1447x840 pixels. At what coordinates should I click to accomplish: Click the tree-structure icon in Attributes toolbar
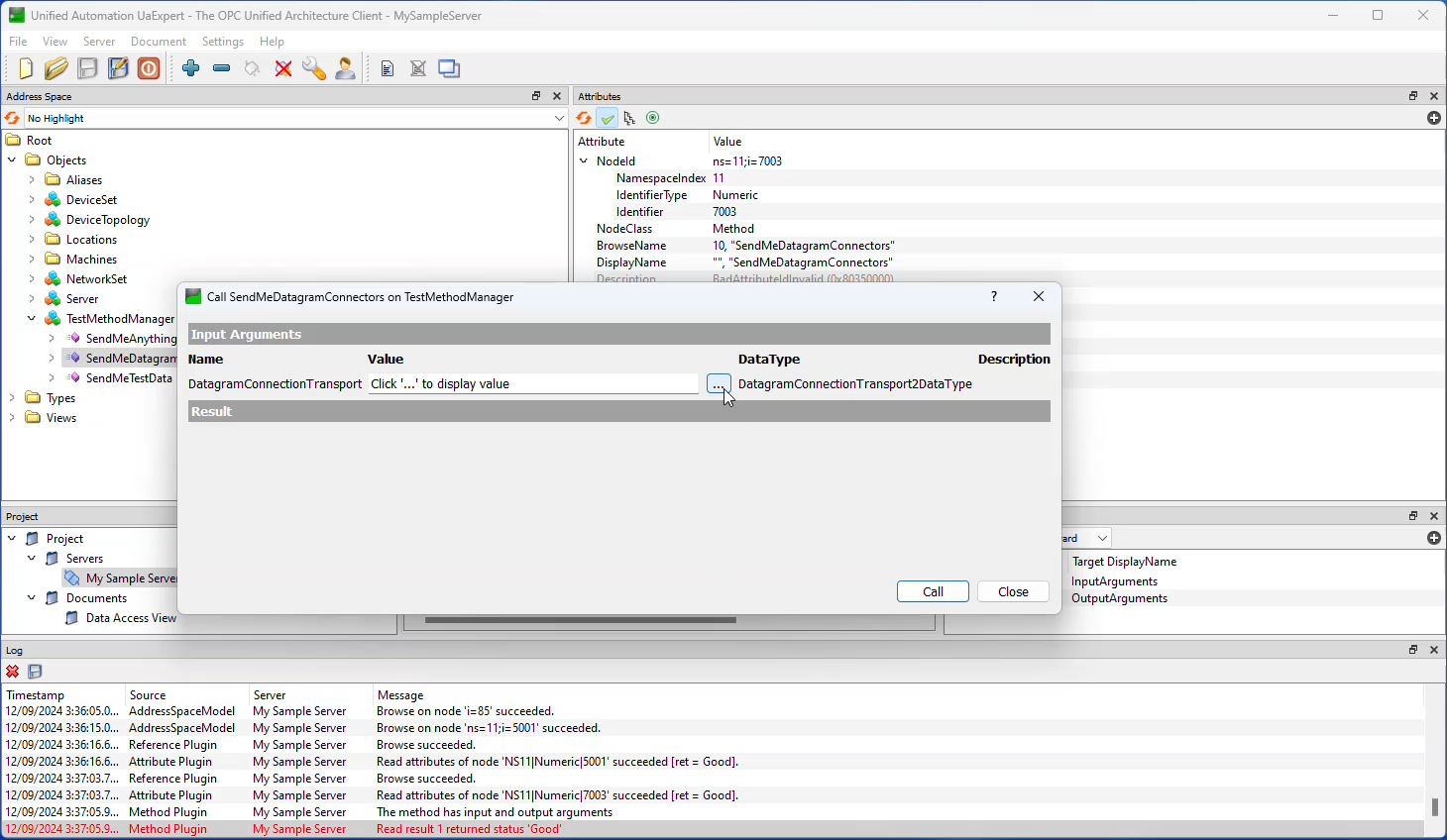tap(629, 118)
